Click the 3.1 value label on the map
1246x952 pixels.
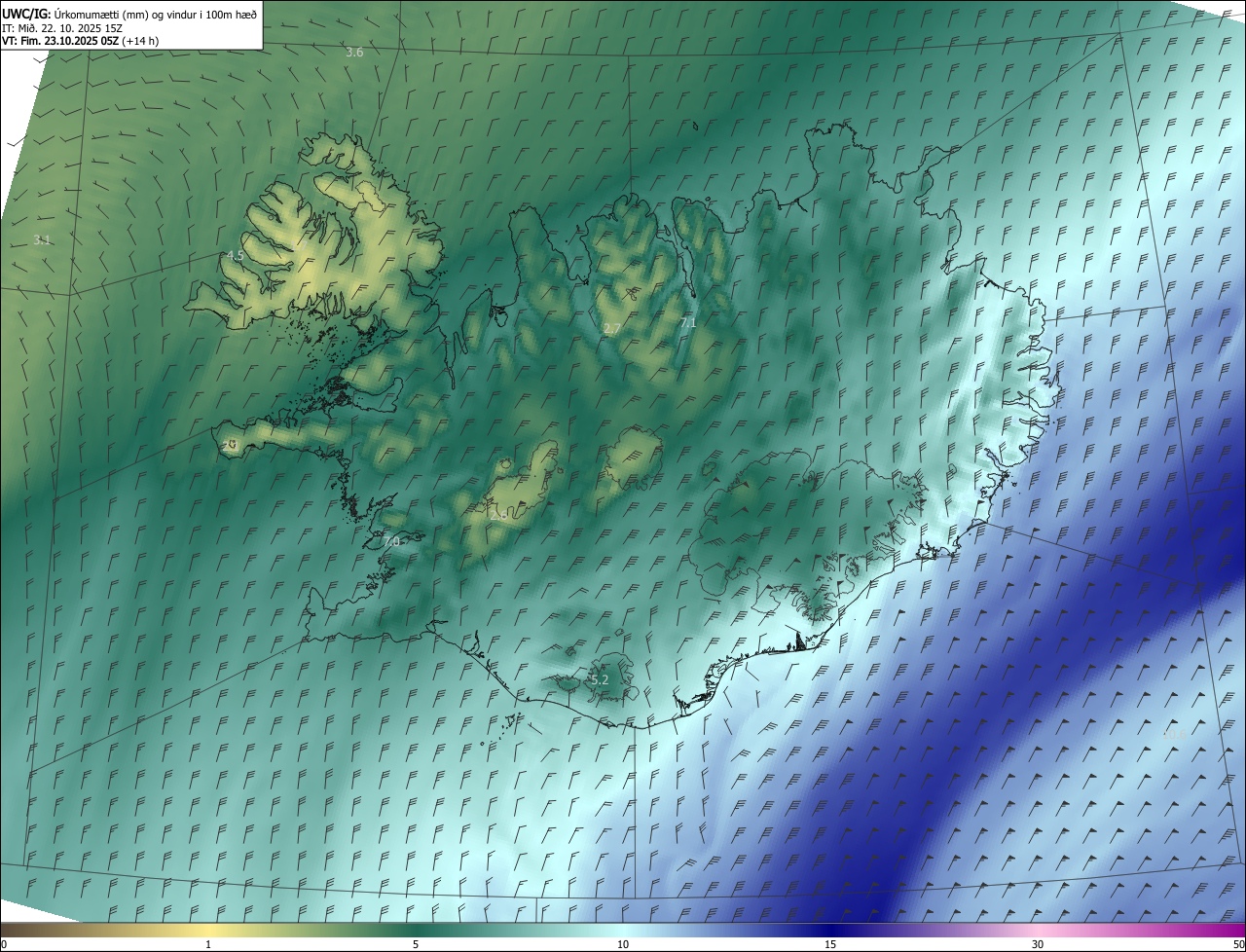[42, 239]
